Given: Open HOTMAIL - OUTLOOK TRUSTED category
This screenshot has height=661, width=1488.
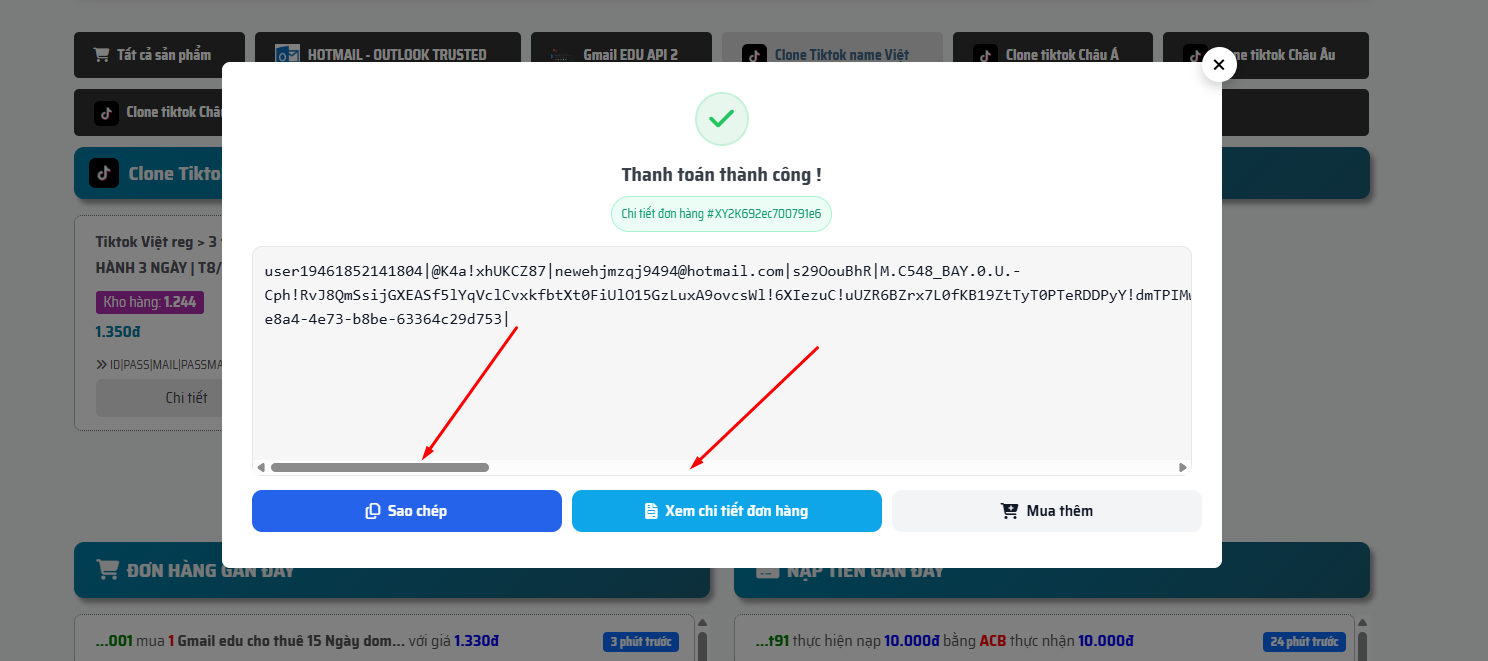Looking at the screenshot, I should click(x=388, y=55).
